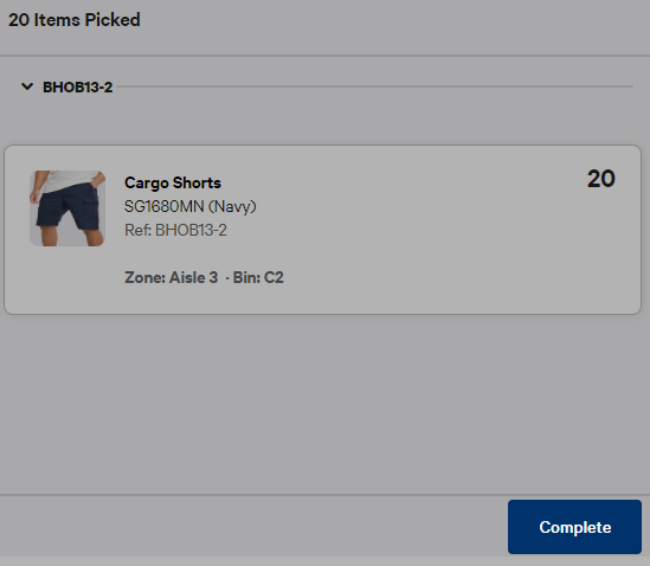Screen dimensions: 650x566
Task: Select the SG1680MN SKU code text
Action: (x=162, y=207)
